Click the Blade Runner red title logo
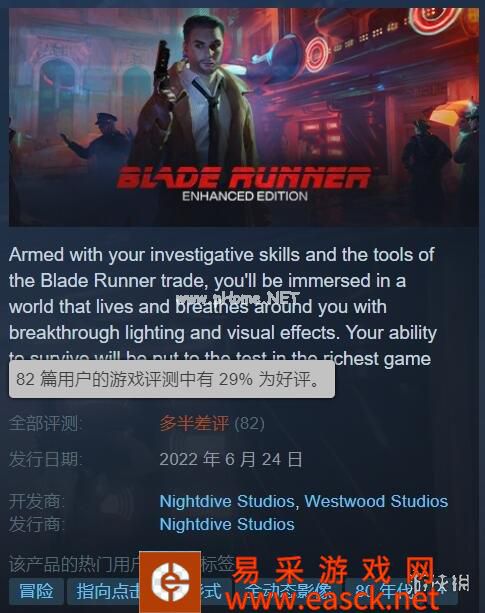The image size is (485, 613). 244,177
